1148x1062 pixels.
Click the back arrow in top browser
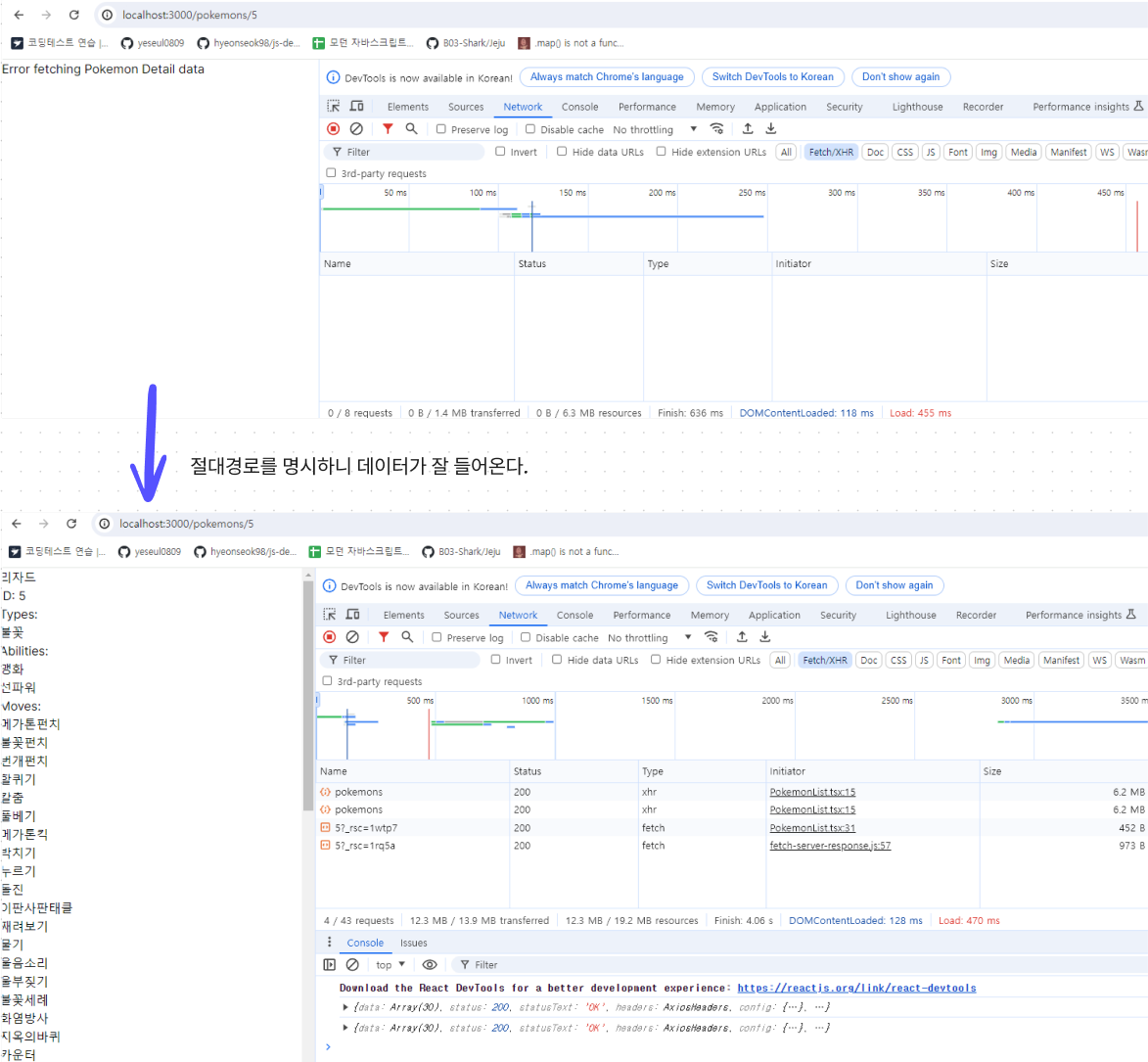(x=19, y=15)
